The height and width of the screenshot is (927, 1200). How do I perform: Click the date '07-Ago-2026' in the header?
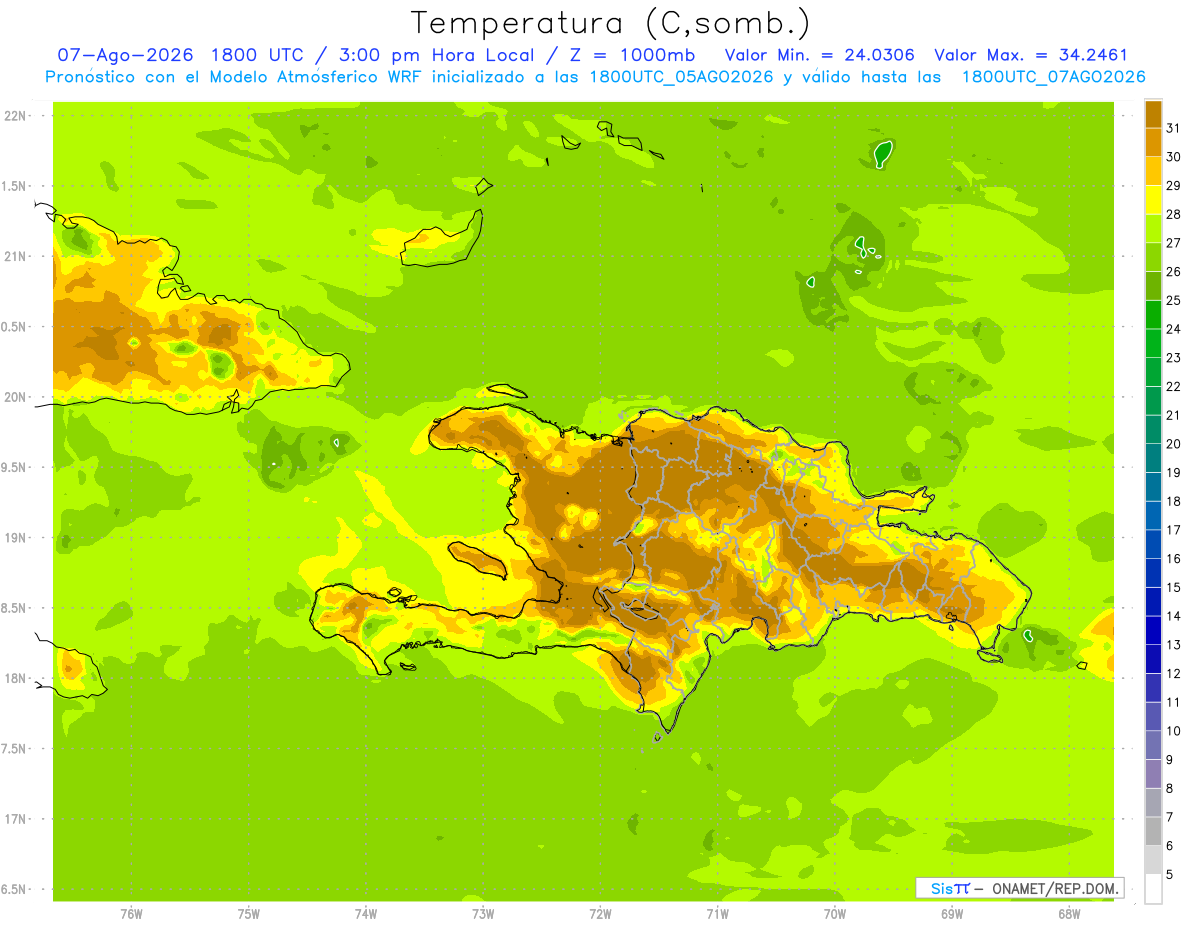point(126,55)
